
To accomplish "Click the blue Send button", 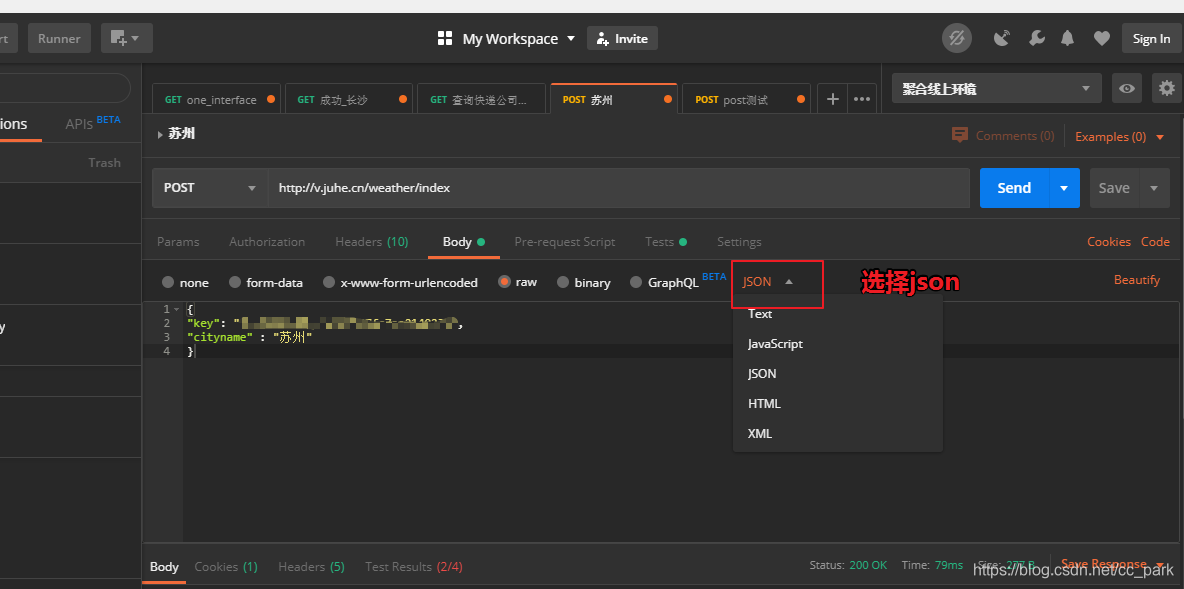I will coord(1014,188).
